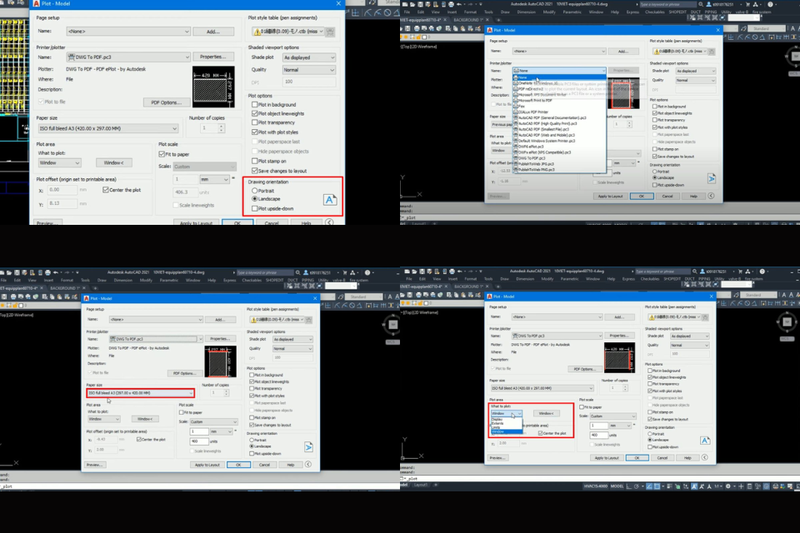This screenshot has height=533, width=800.
Task: Open What to plot dropdown in top-left dialog
Action: (x=59, y=163)
